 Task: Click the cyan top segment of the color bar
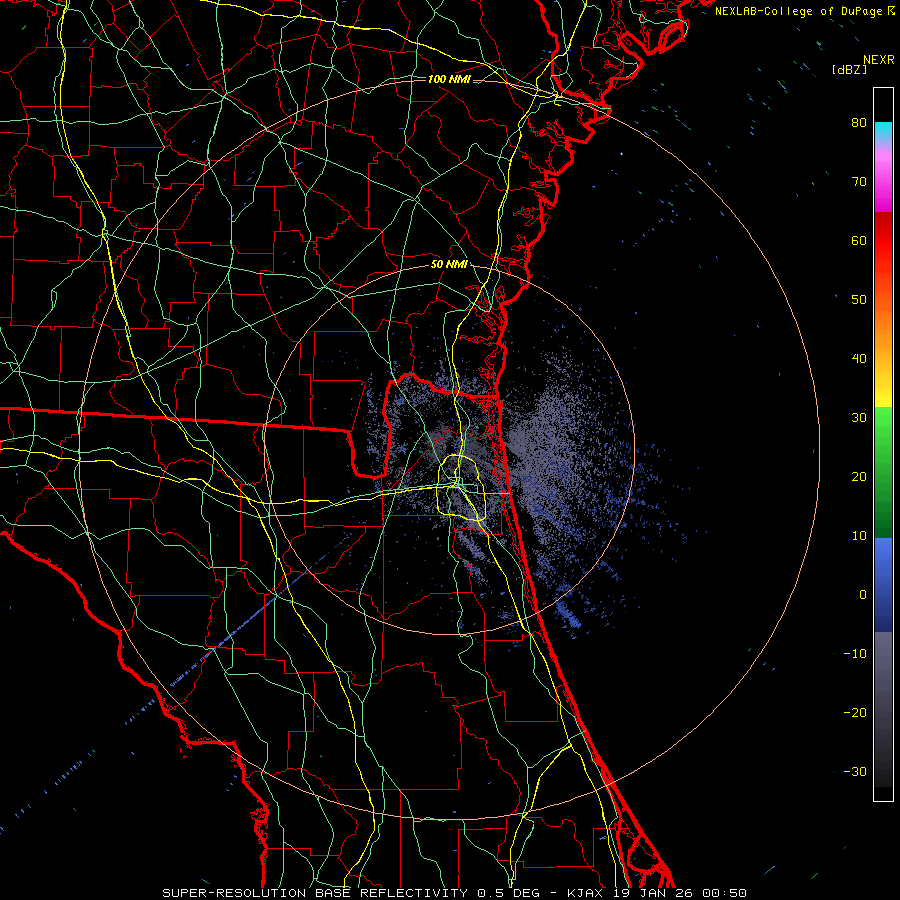[x=883, y=132]
